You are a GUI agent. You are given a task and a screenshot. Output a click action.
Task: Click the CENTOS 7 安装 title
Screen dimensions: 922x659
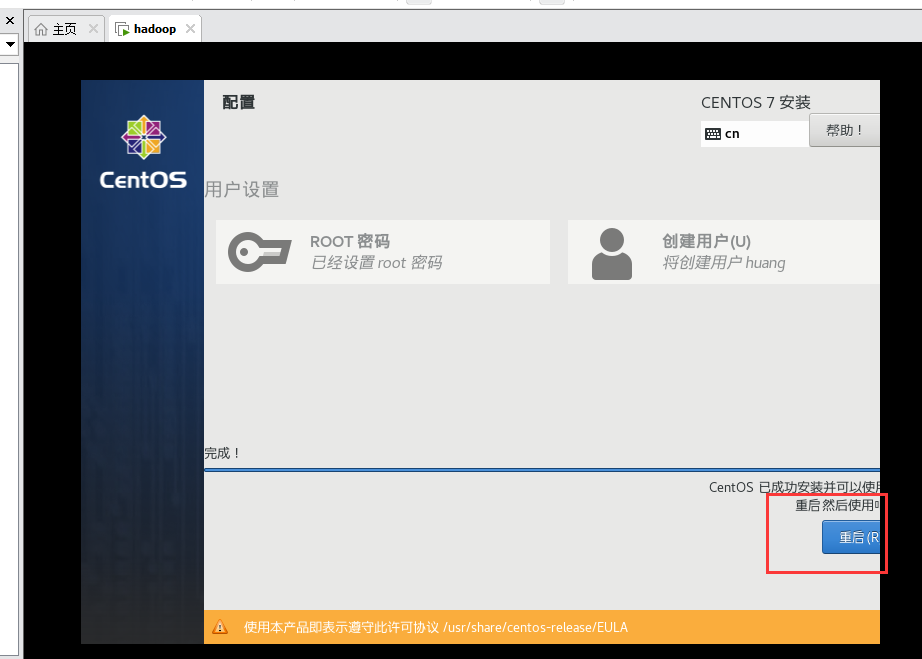756,102
